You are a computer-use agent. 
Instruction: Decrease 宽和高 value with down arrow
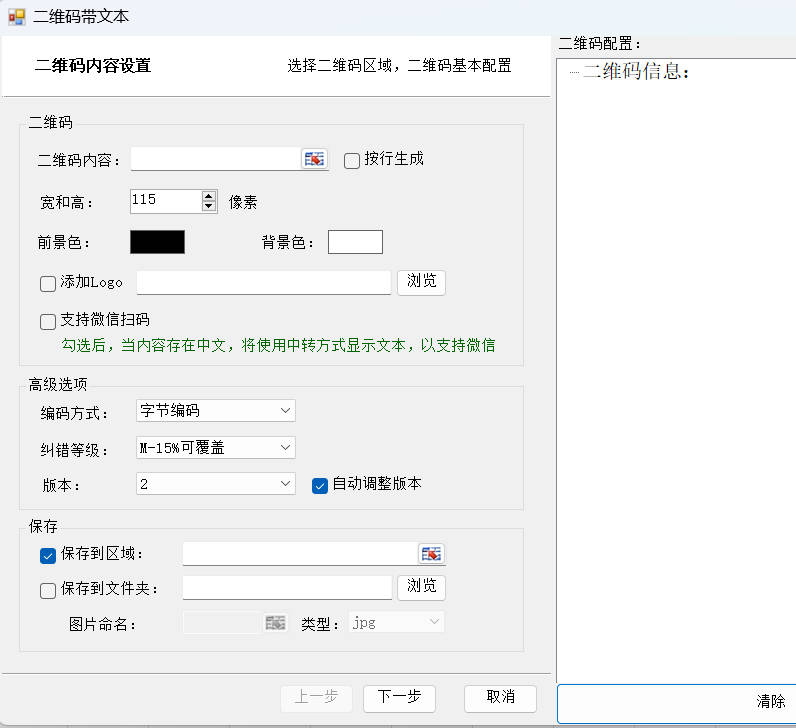point(209,206)
